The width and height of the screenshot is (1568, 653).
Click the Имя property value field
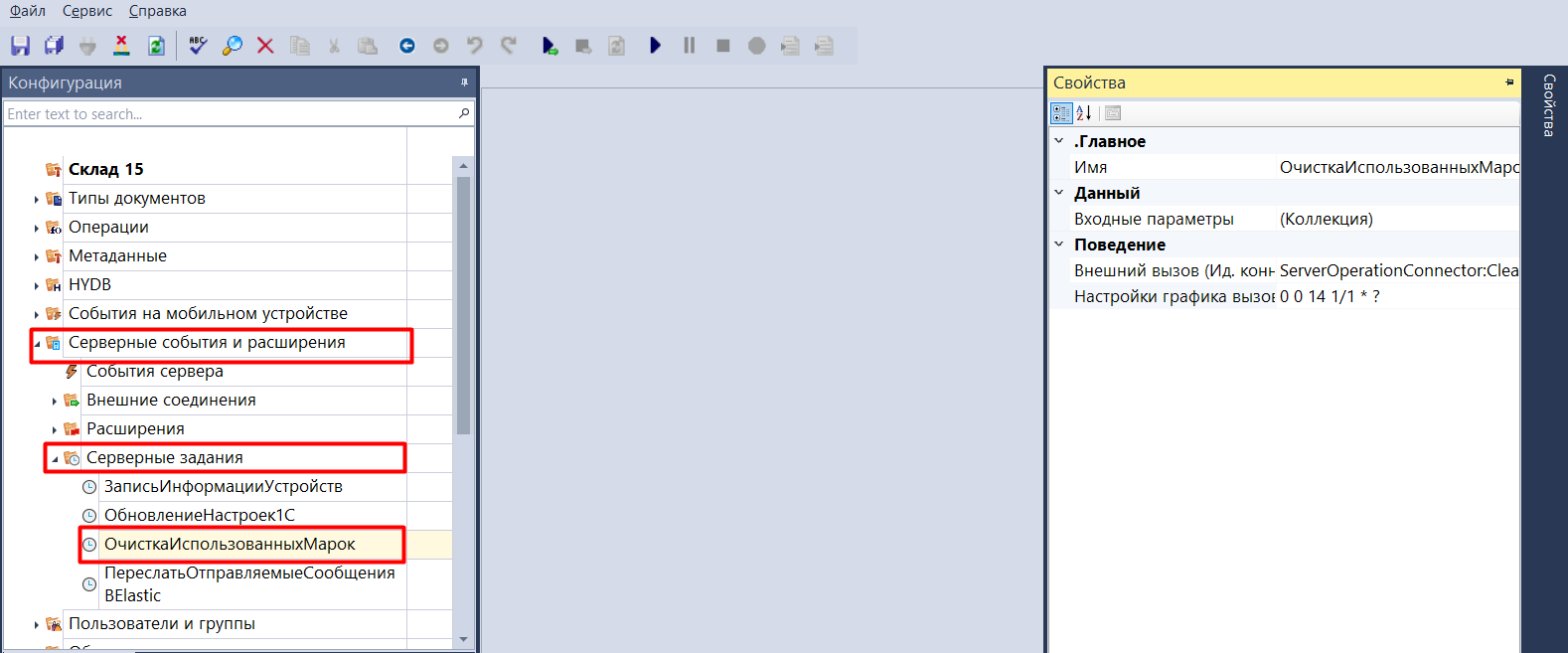click(1397, 167)
